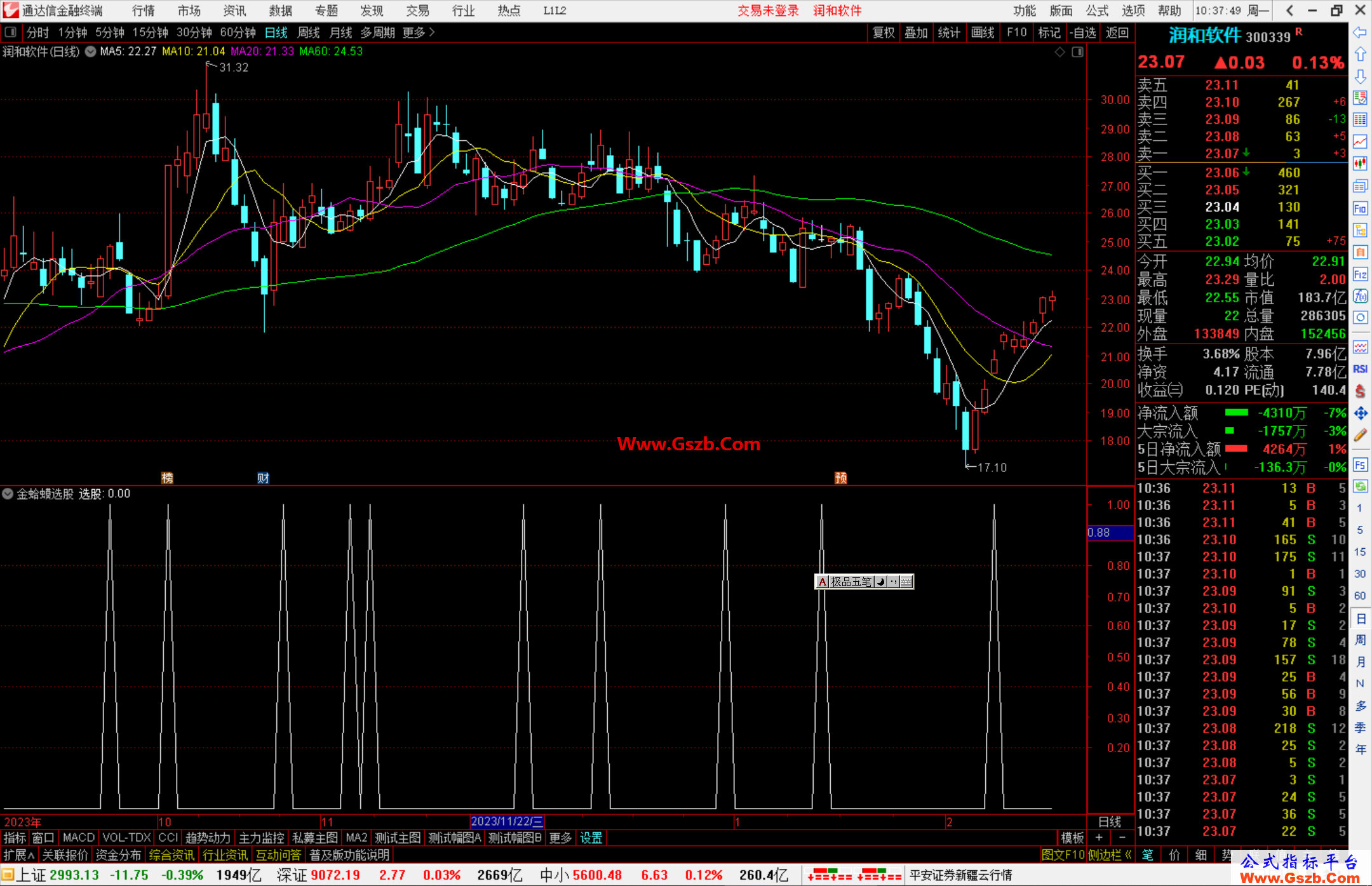Image resolution: width=1372 pixels, height=886 pixels.
Task: Click the orange document icon in sidebar
Action: (1360, 252)
